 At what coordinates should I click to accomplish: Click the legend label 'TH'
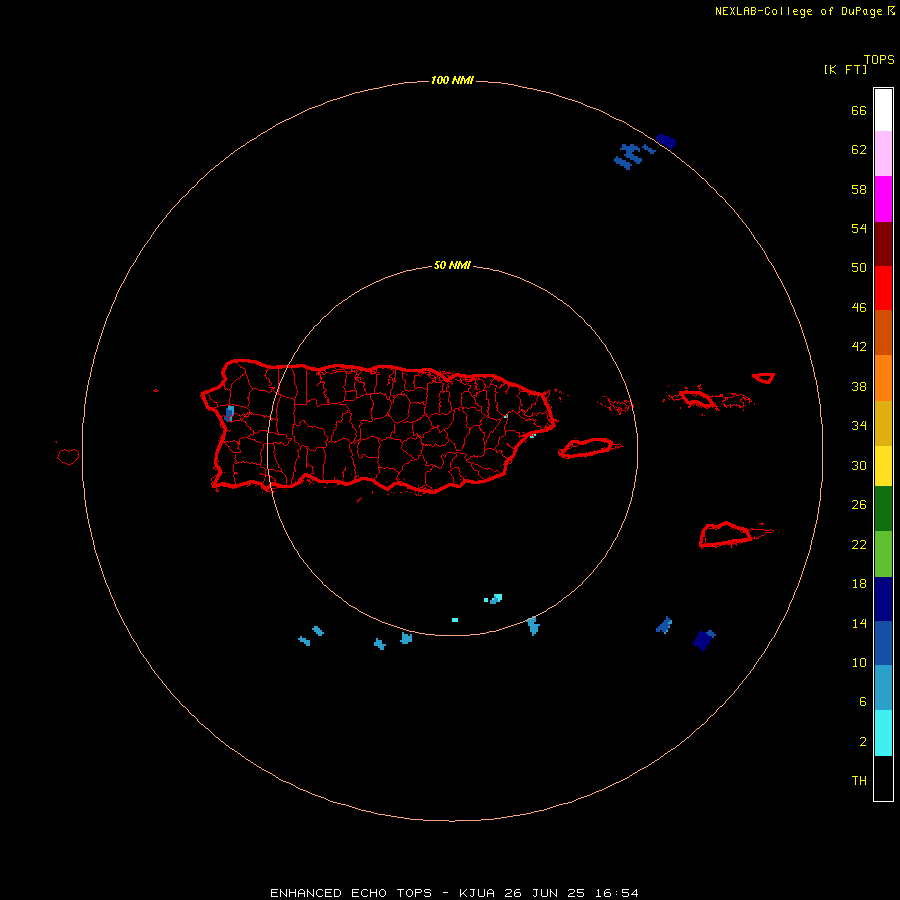859,780
